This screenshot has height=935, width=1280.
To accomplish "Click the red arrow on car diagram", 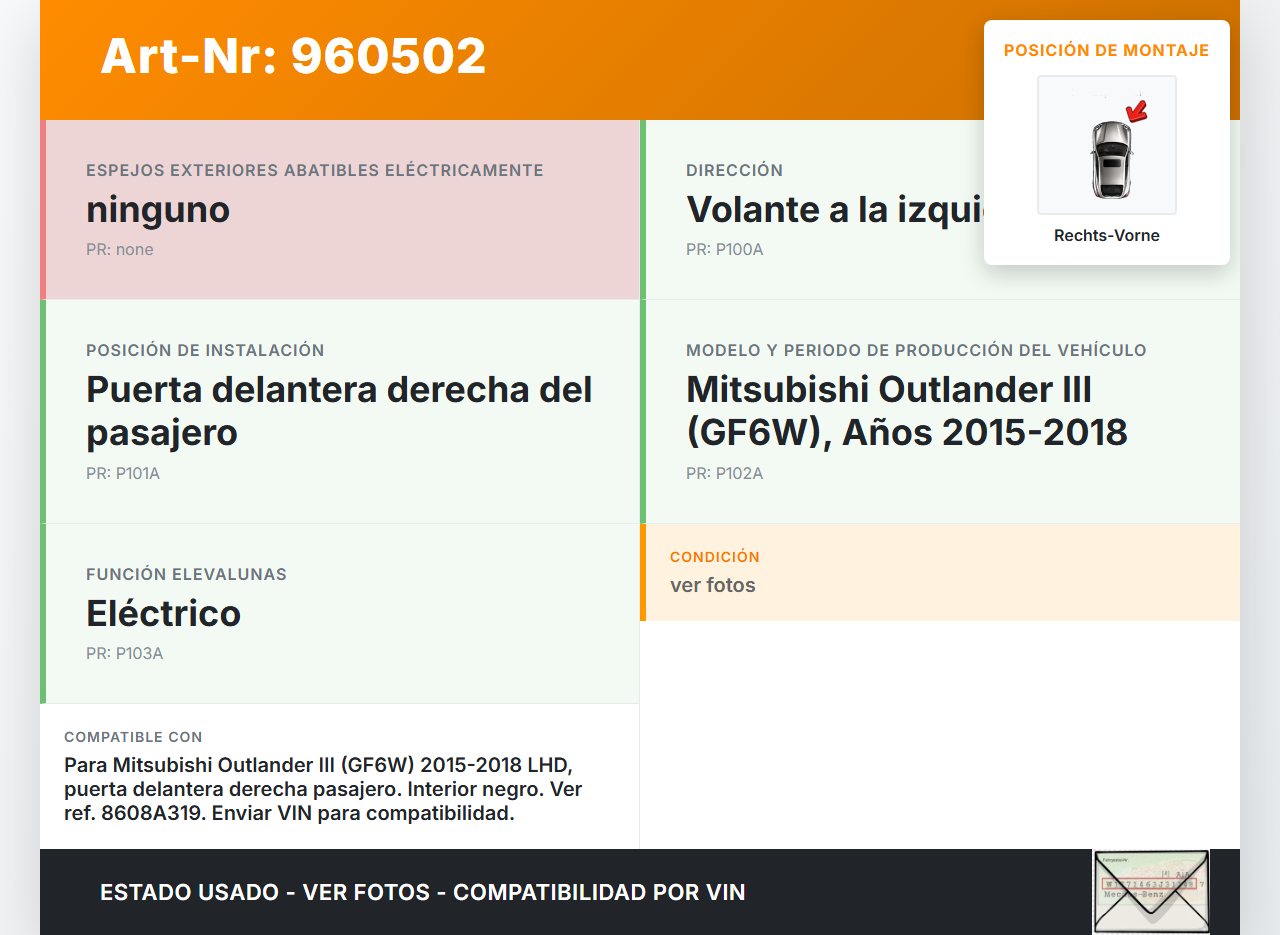I will [x=1136, y=110].
